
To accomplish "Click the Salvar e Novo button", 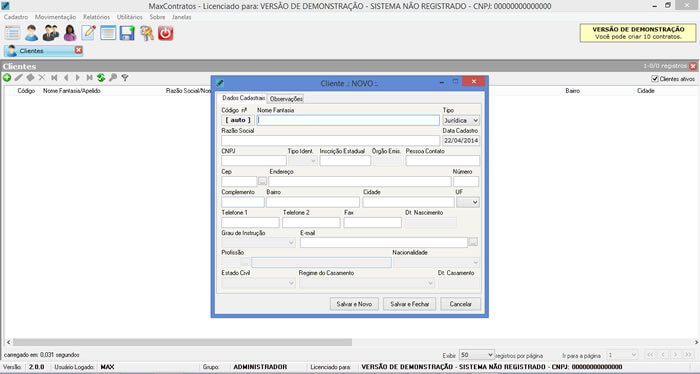I will [354, 304].
